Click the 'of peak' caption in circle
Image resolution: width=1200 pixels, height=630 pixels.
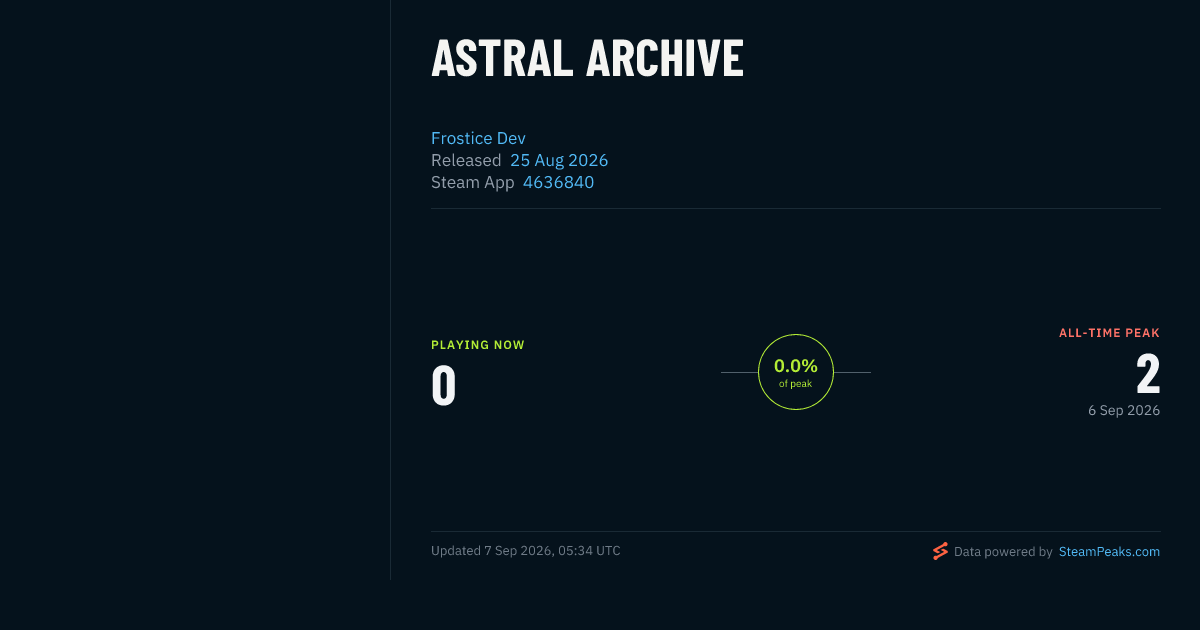(796, 384)
